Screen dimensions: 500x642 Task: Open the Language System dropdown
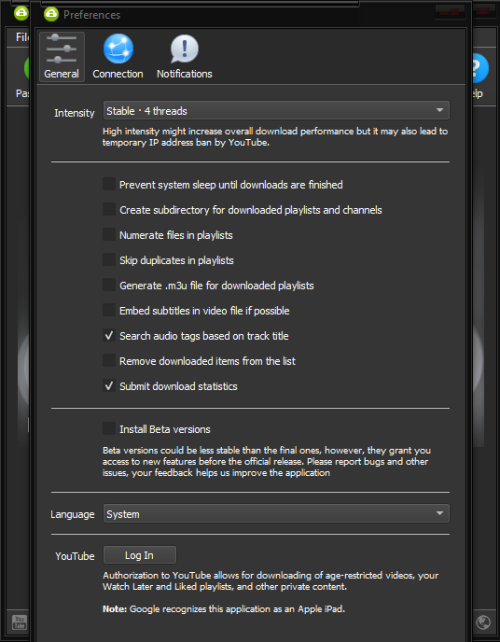276,513
